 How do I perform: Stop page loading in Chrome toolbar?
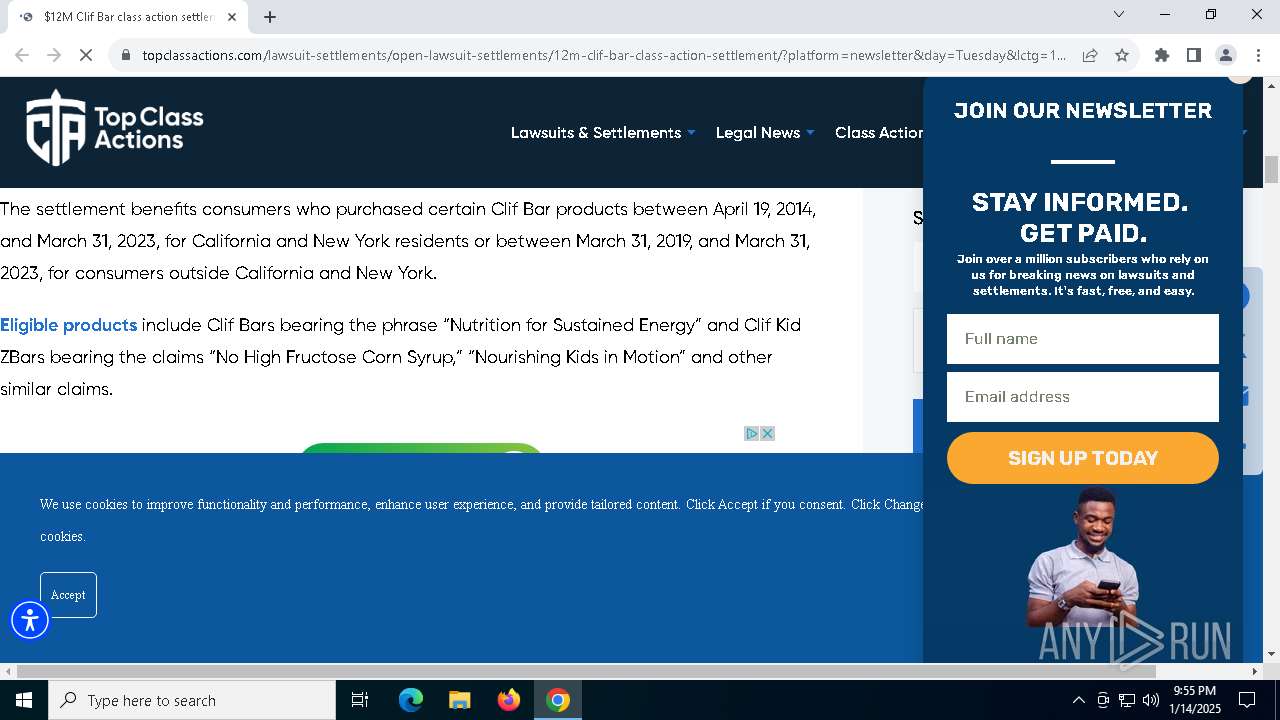pyautogui.click(x=86, y=55)
